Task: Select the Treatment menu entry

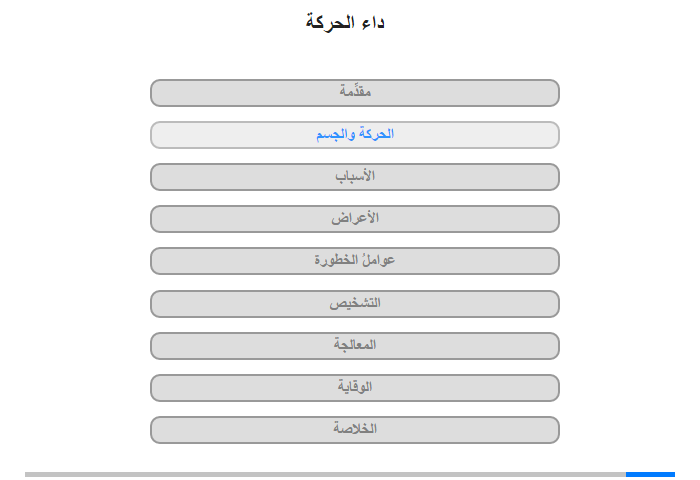Action: click(355, 346)
